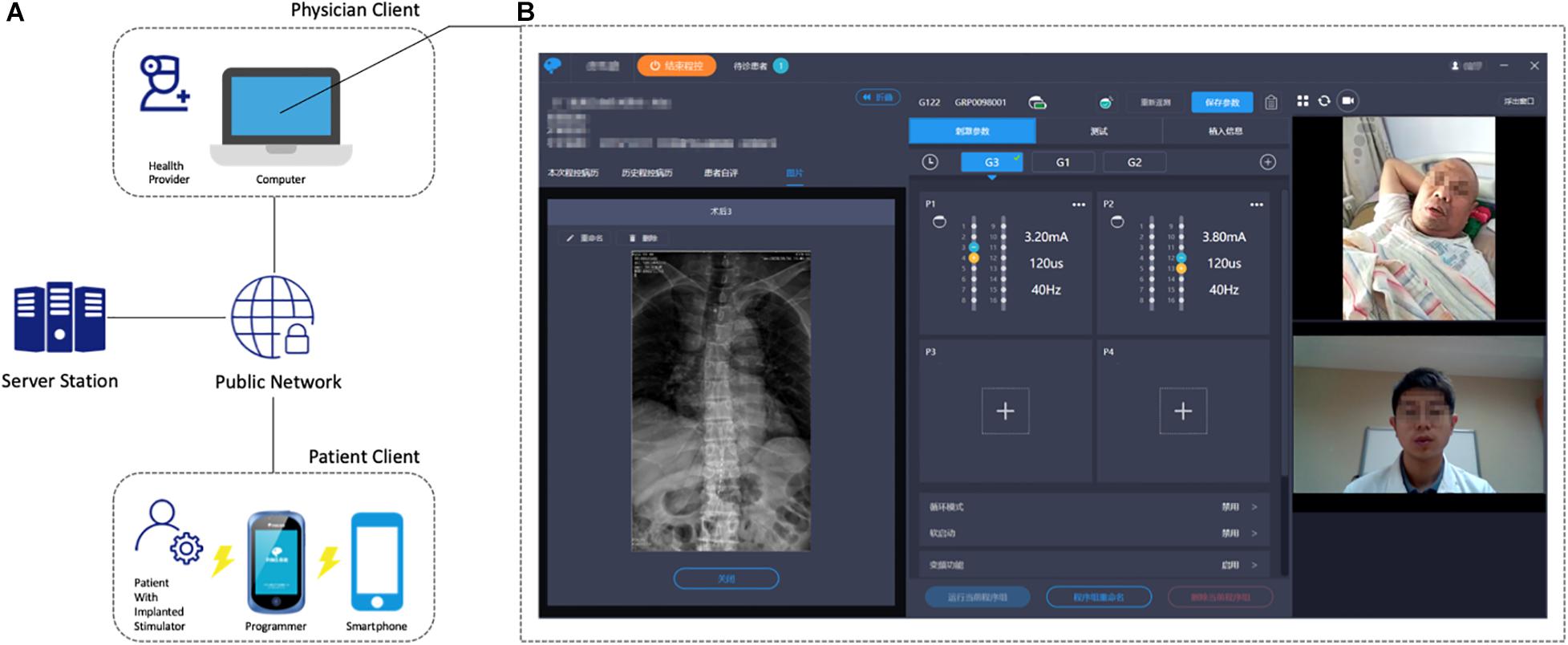This screenshot has width=1568, height=645.
Task: Click the 120us pulse width in P1
Action: tap(1046, 263)
